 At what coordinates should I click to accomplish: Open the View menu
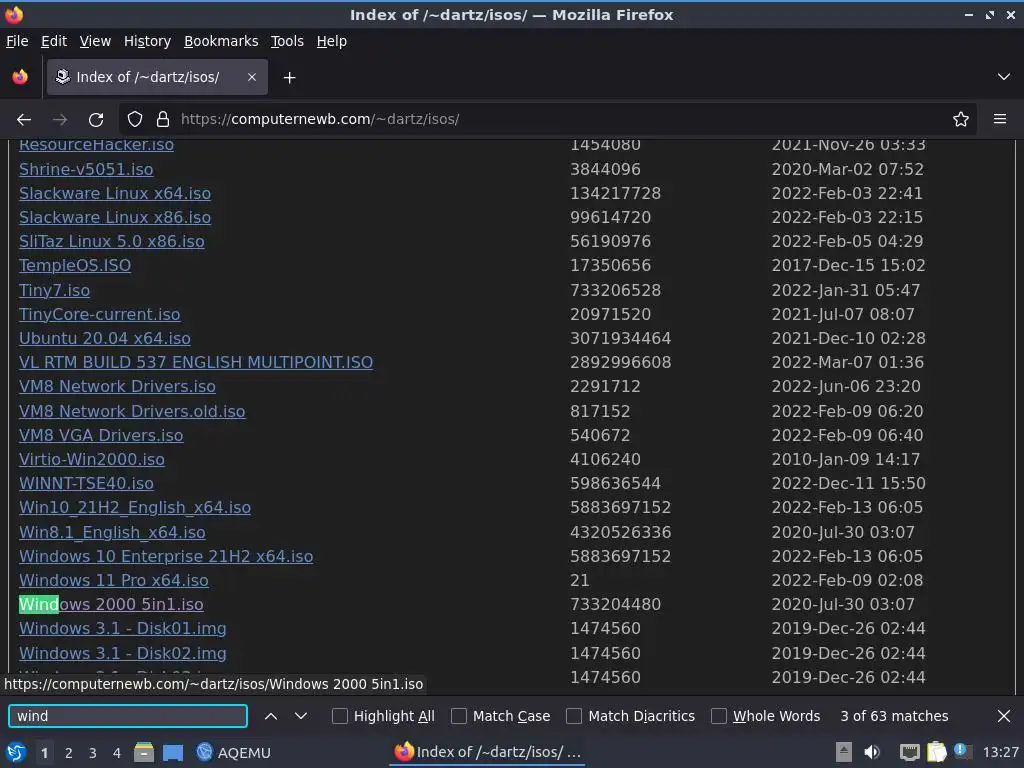(95, 41)
